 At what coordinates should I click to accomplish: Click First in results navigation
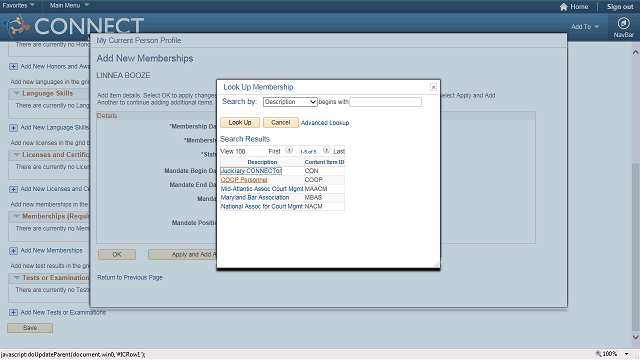274,151
